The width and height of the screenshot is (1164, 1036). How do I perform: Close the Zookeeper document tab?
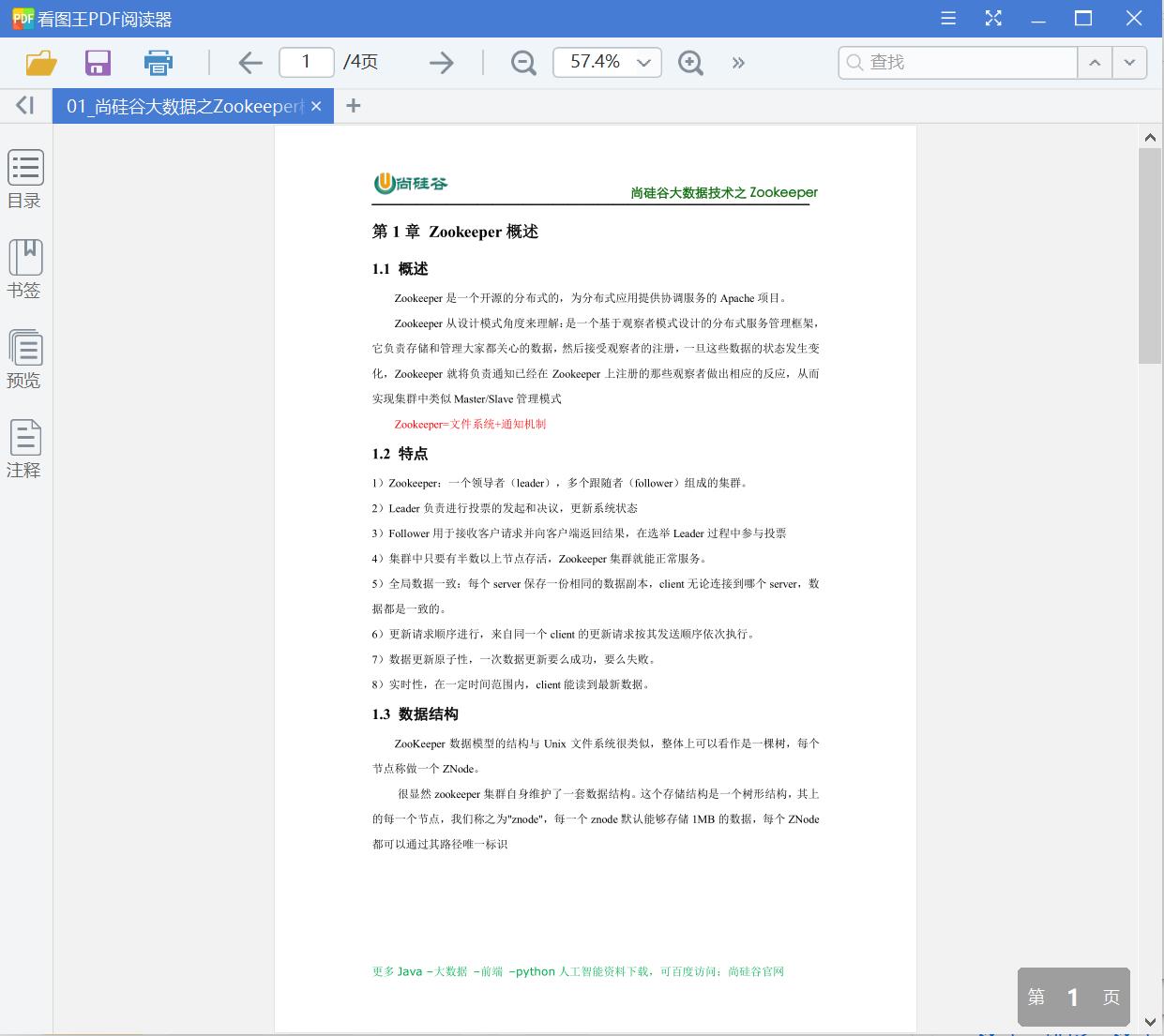click(x=316, y=106)
